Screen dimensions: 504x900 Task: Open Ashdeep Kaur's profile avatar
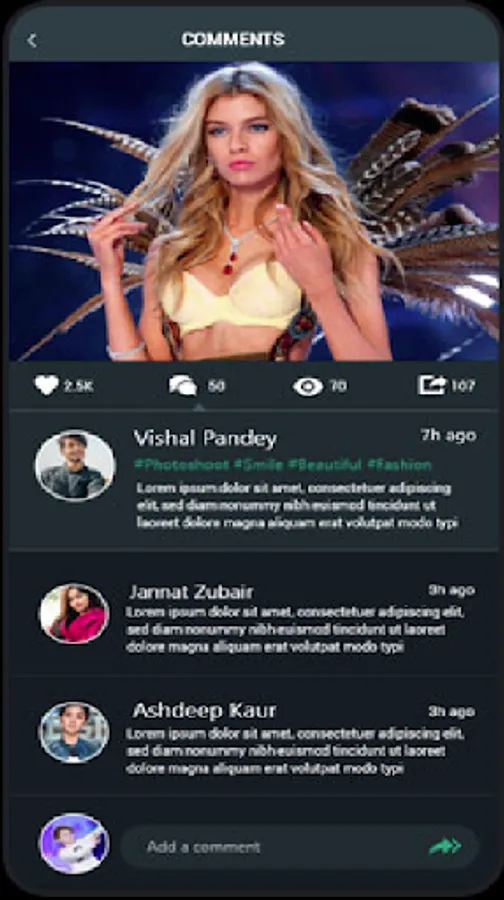pyautogui.click(x=74, y=732)
